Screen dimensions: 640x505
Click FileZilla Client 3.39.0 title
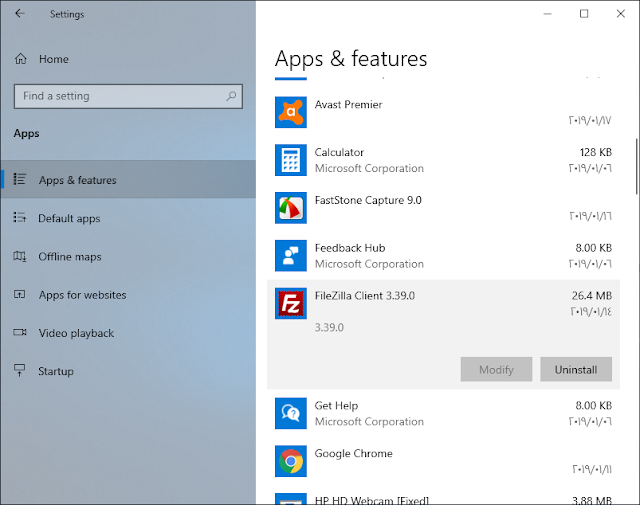coord(364,296)
